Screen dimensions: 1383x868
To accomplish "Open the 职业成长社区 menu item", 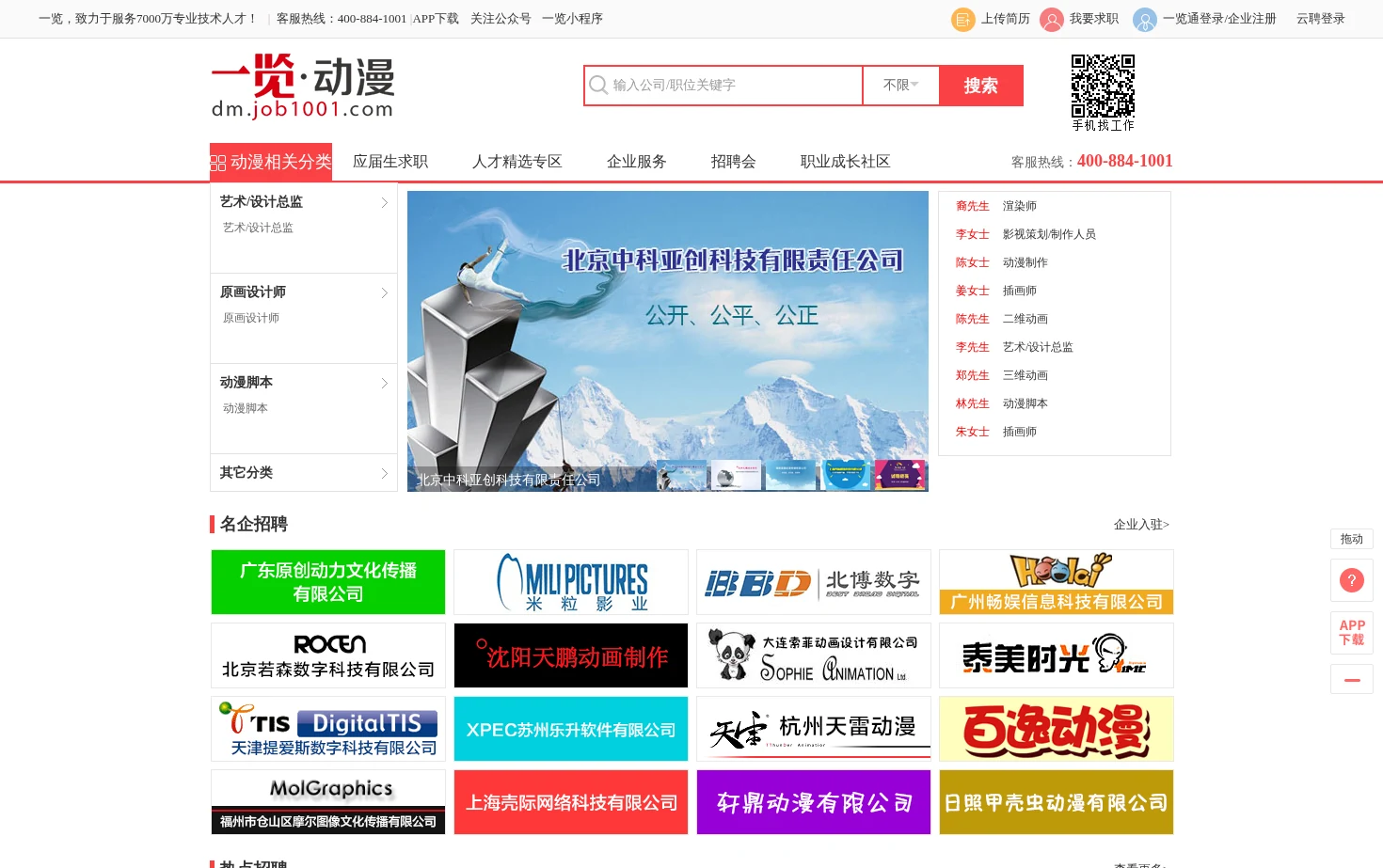I will pyautogui.click(x=846, y=162).
